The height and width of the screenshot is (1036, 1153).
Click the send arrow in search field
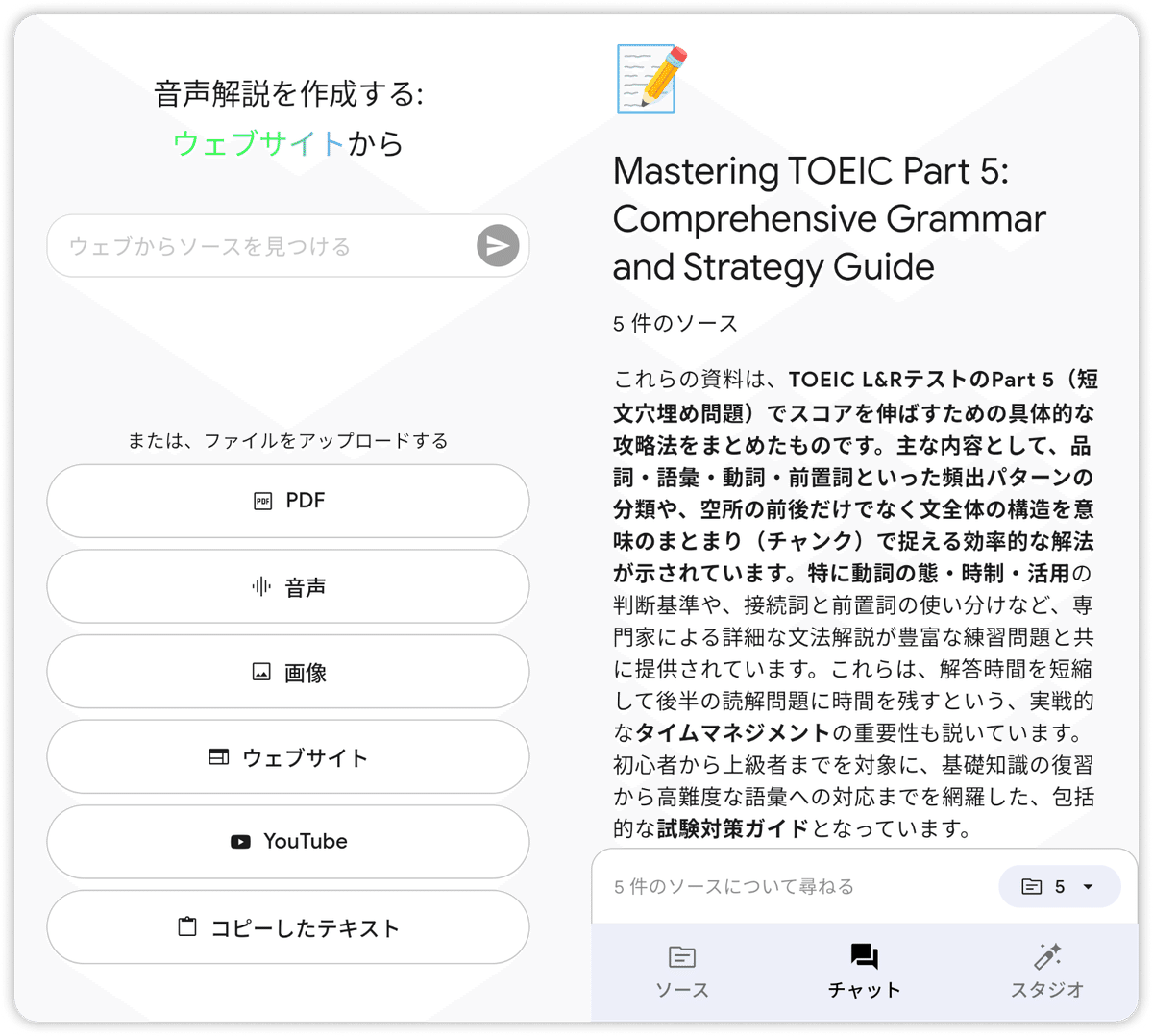(498, 246)
